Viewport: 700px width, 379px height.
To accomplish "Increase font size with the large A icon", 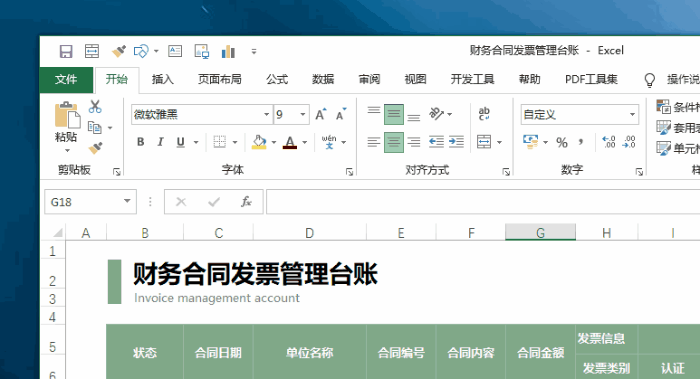I will [321, 115].
